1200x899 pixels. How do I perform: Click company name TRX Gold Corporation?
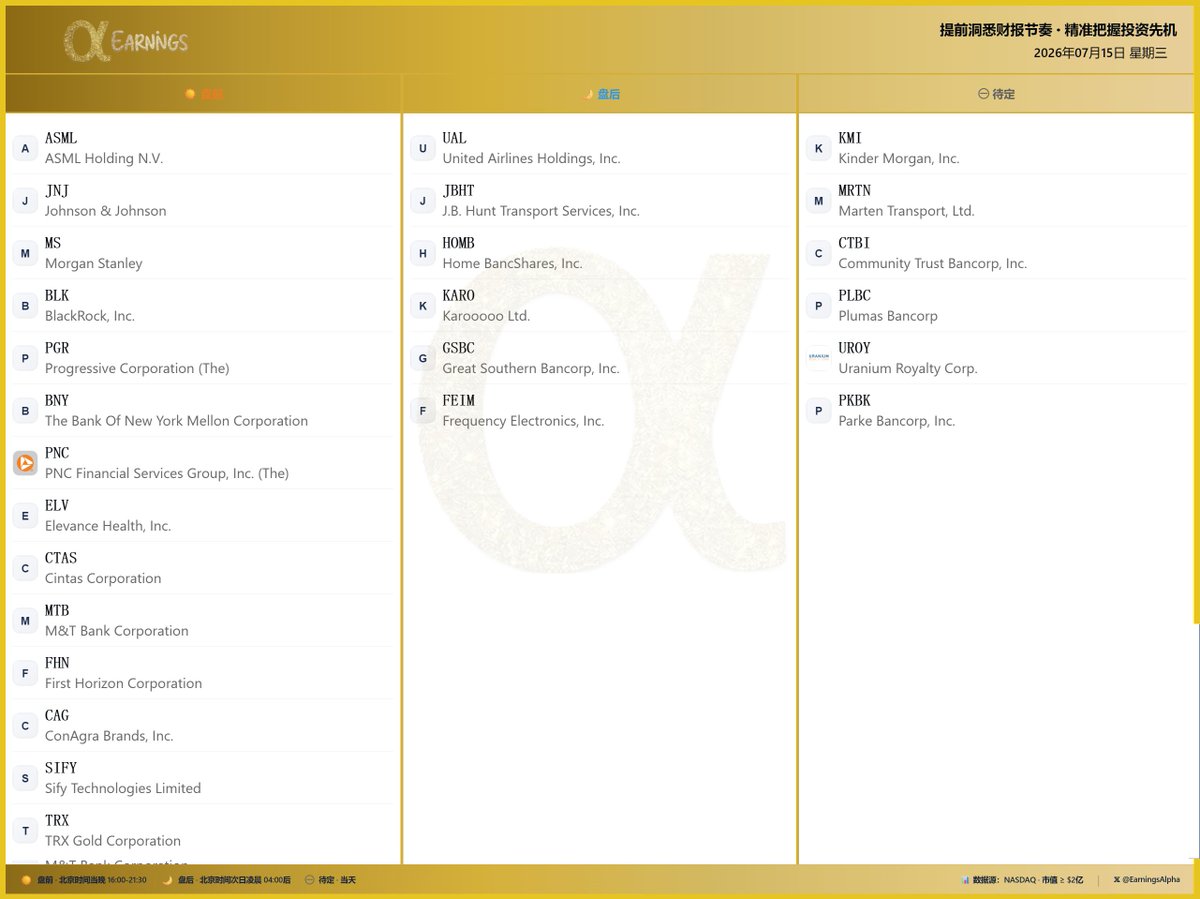tap(113, 841)
